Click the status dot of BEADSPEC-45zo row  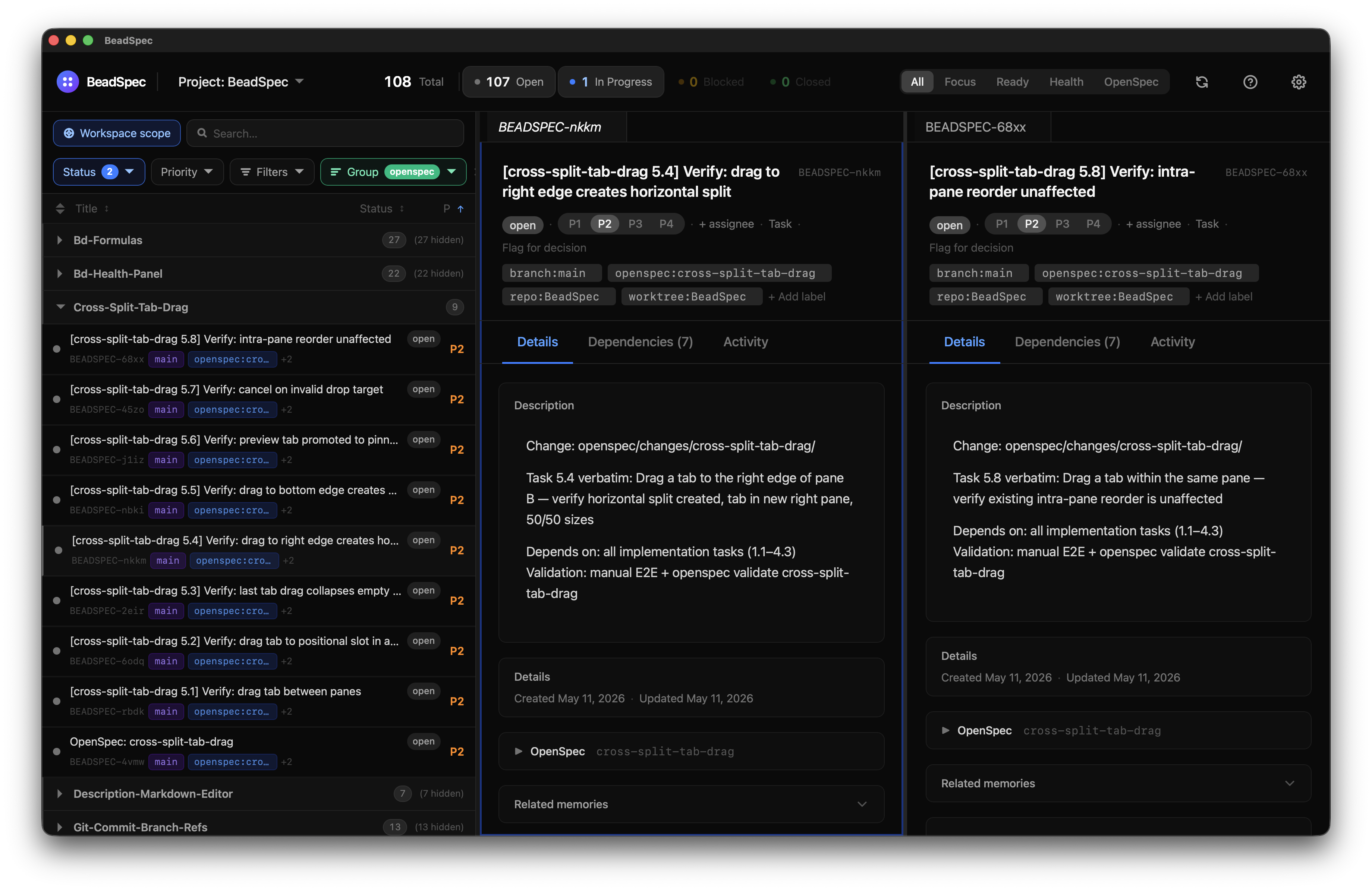(x=57, y=399)
